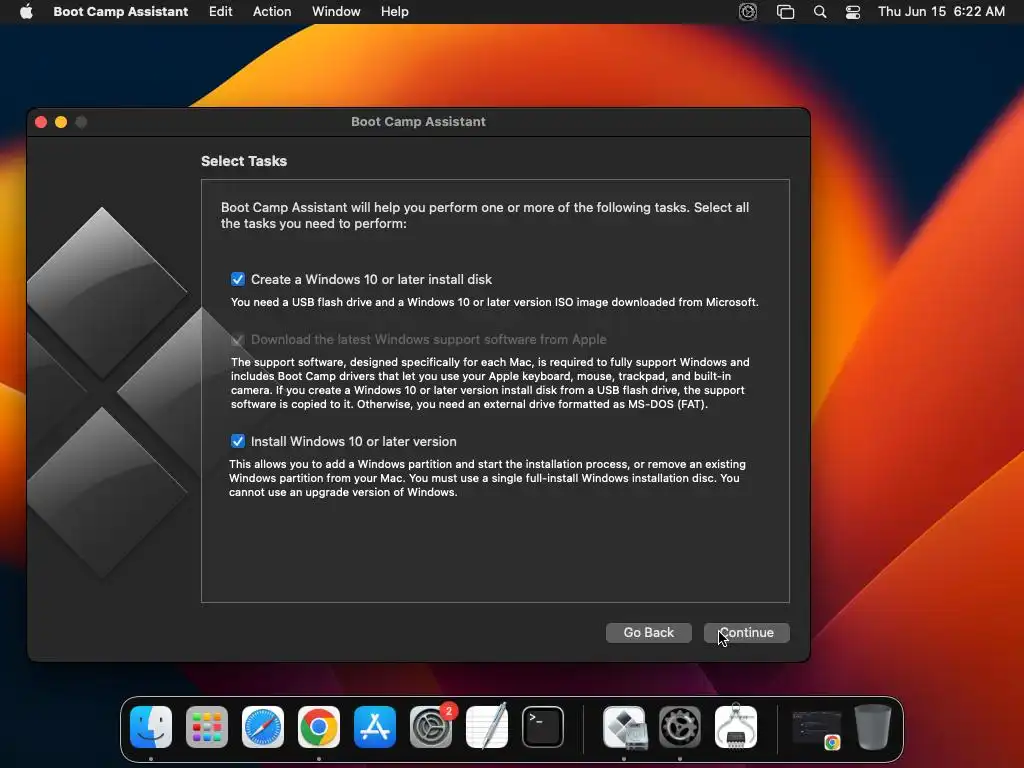The height and width of the screenshot is (768, 1024).
Task: Open the Boot Camp Assistant app menu
Action: 121,11
